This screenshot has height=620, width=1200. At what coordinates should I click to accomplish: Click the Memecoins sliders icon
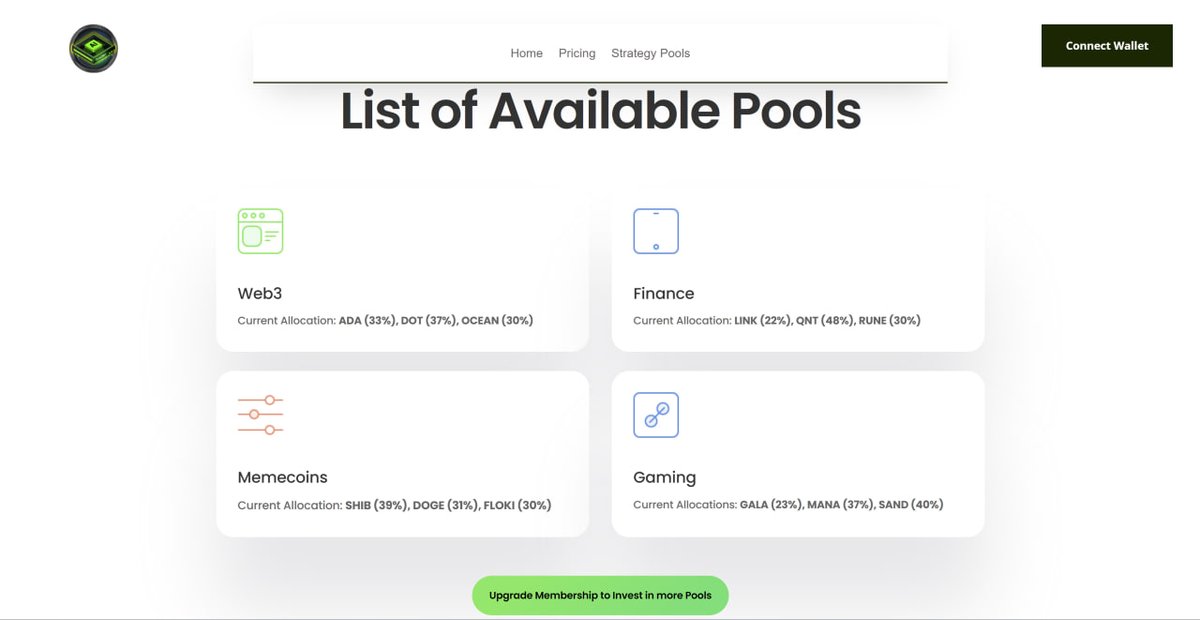coord(260,415)
